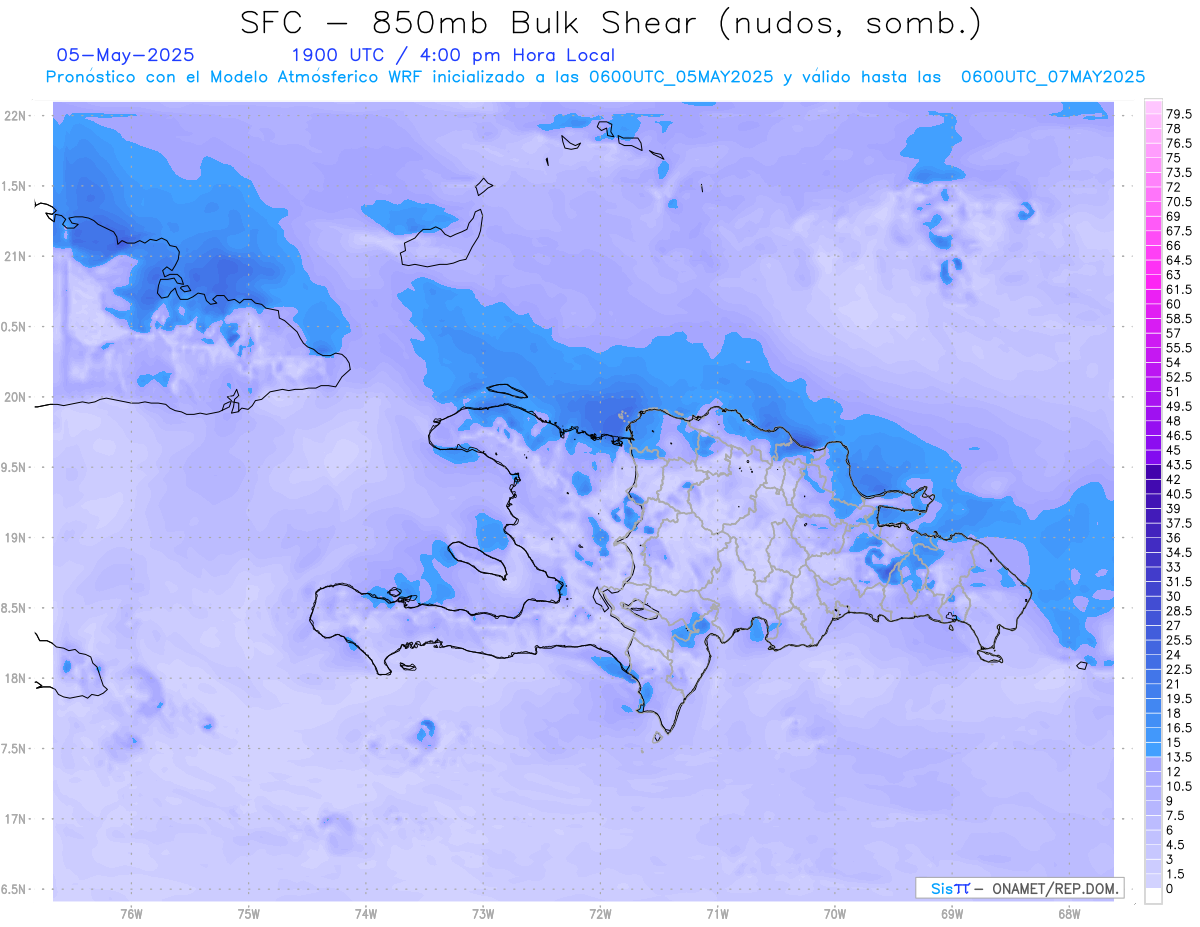Click the "72W" longitude label
The height and width of the screenshot is (927, 1200).
coord(600,913)
